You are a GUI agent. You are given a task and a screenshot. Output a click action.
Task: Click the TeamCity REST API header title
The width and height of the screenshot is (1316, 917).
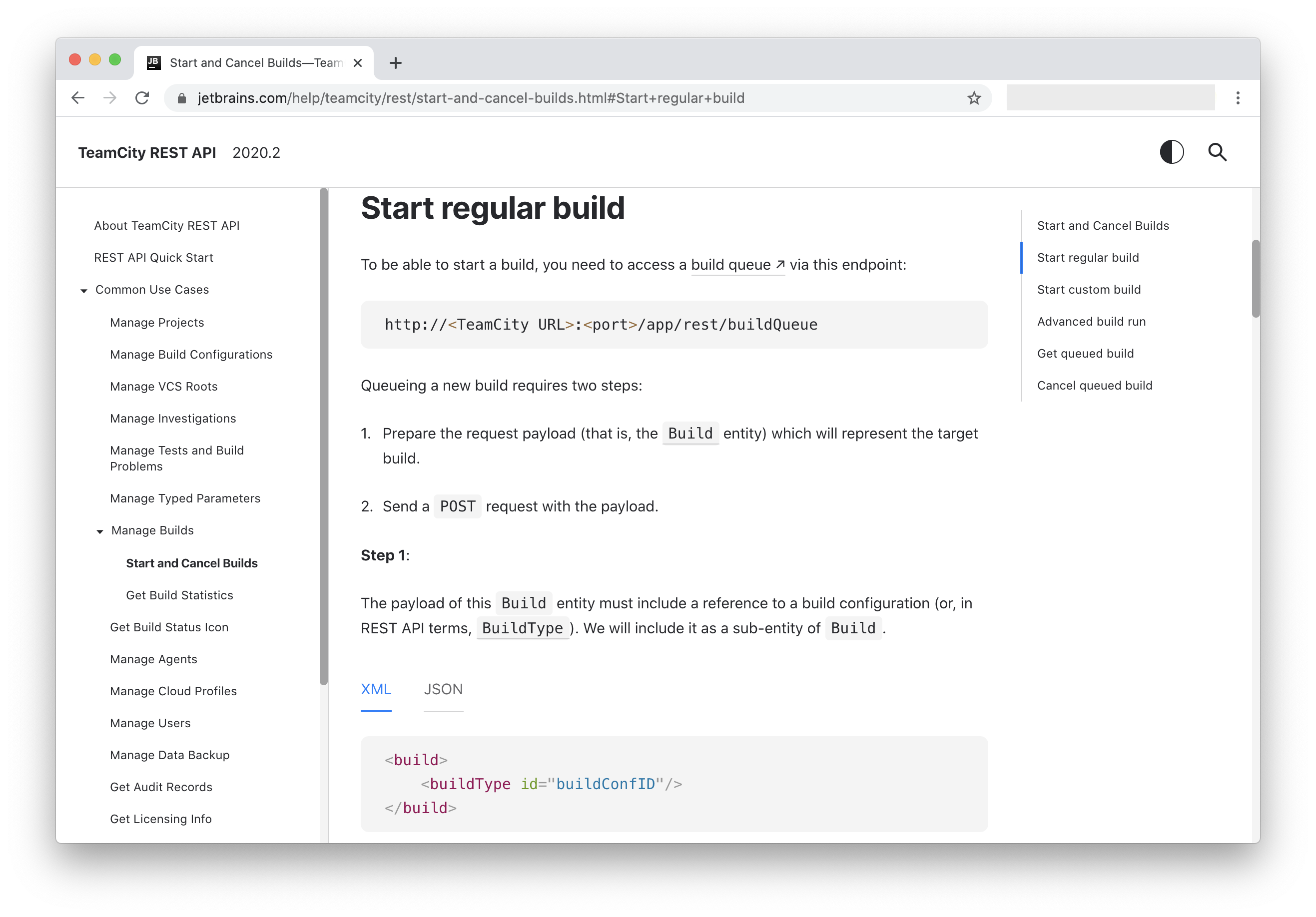coord(147,152)
